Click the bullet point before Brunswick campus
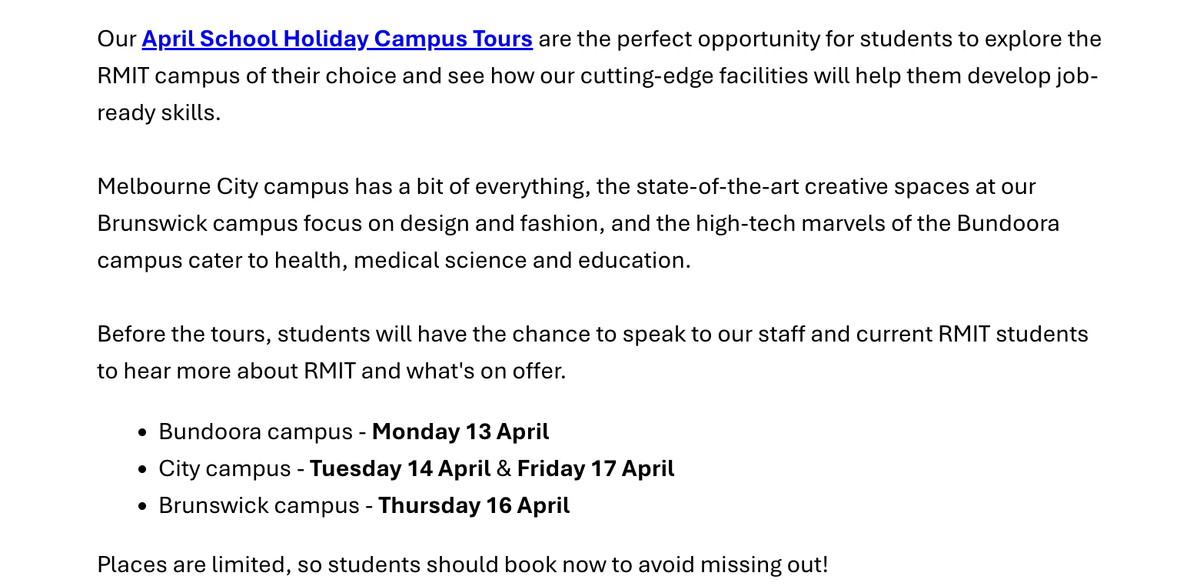Image resolution: width=1200 pixels, height=587 pixels. pyautogui.click(x=140, y=507)
